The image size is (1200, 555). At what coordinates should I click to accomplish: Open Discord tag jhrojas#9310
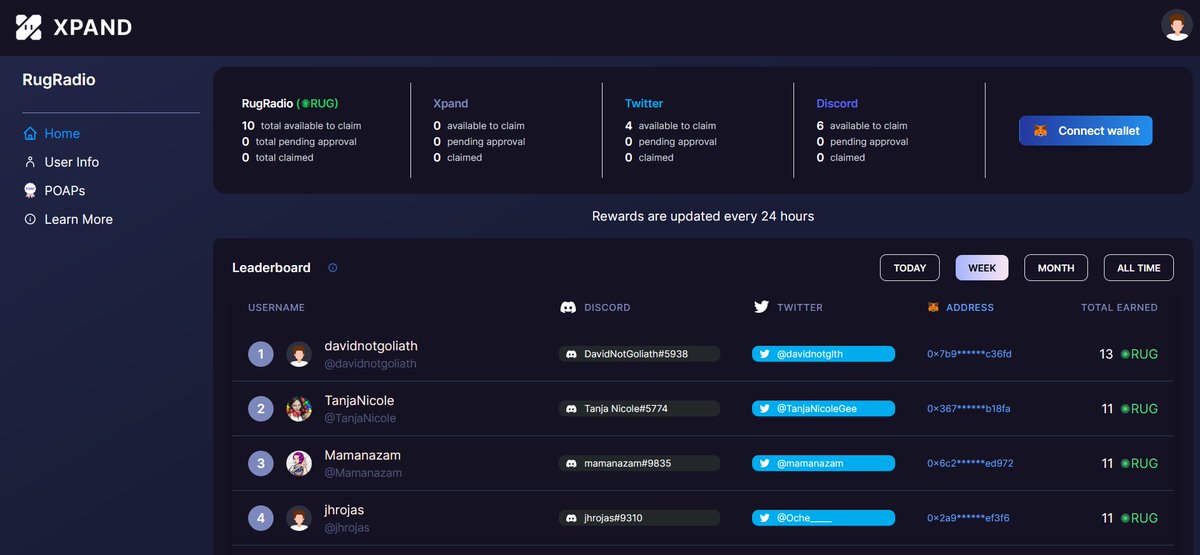[639, 518]
